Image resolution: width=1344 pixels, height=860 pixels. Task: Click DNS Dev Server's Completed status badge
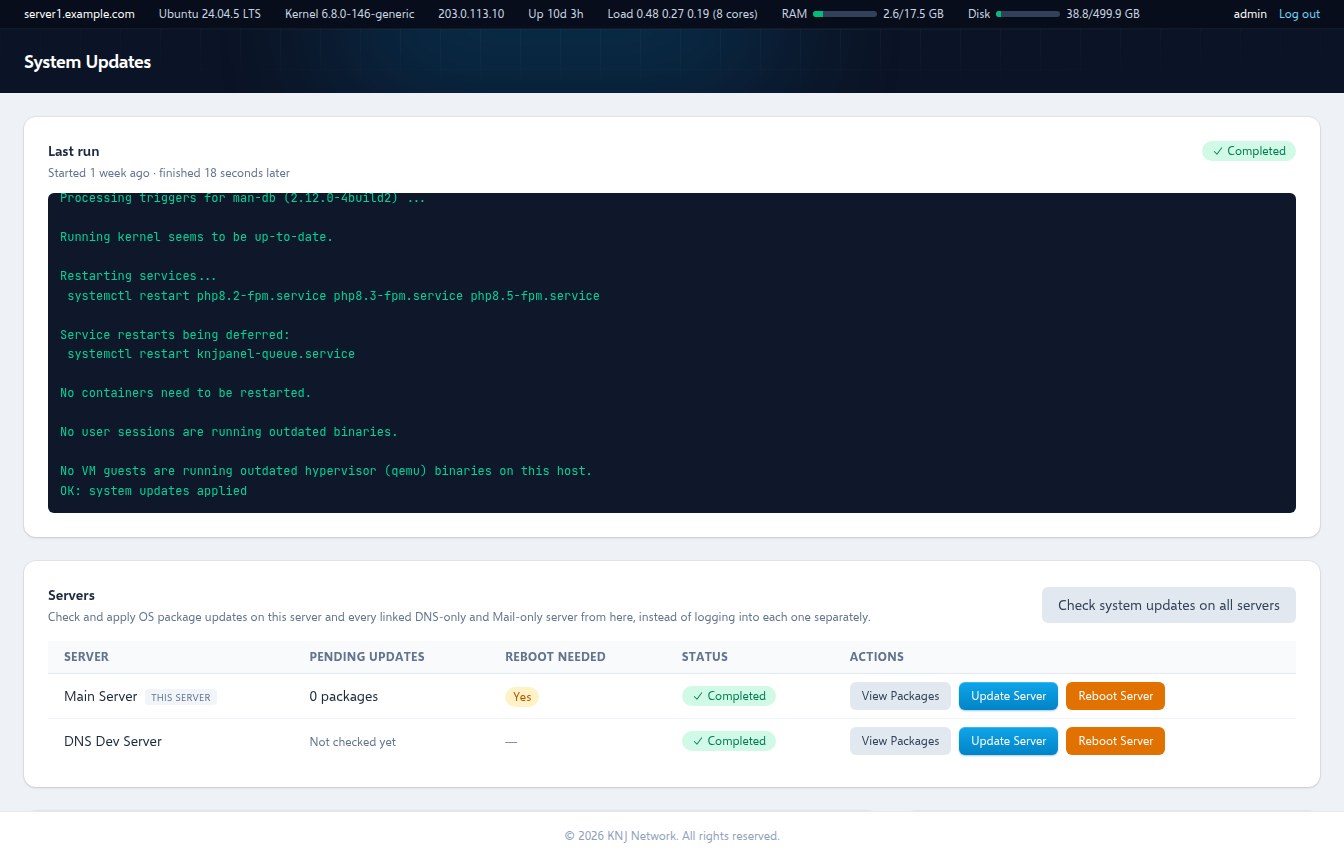click(729, 741)
